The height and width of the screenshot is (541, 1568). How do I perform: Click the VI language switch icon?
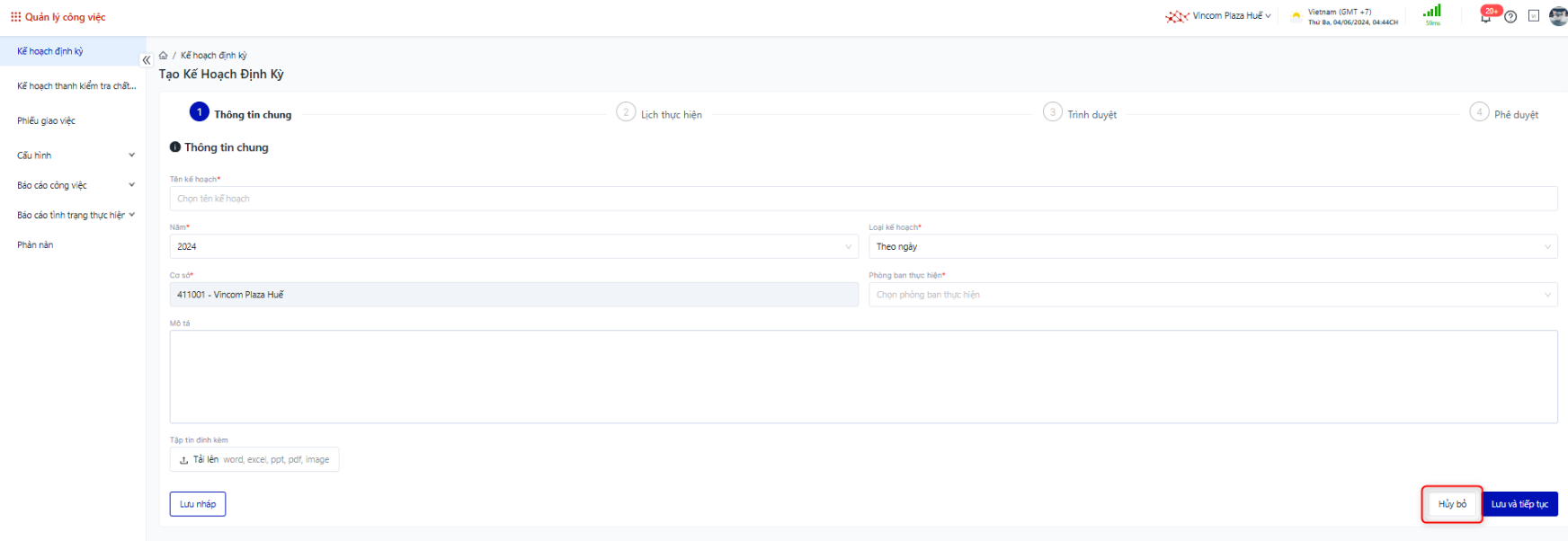tap(1534, 16)
